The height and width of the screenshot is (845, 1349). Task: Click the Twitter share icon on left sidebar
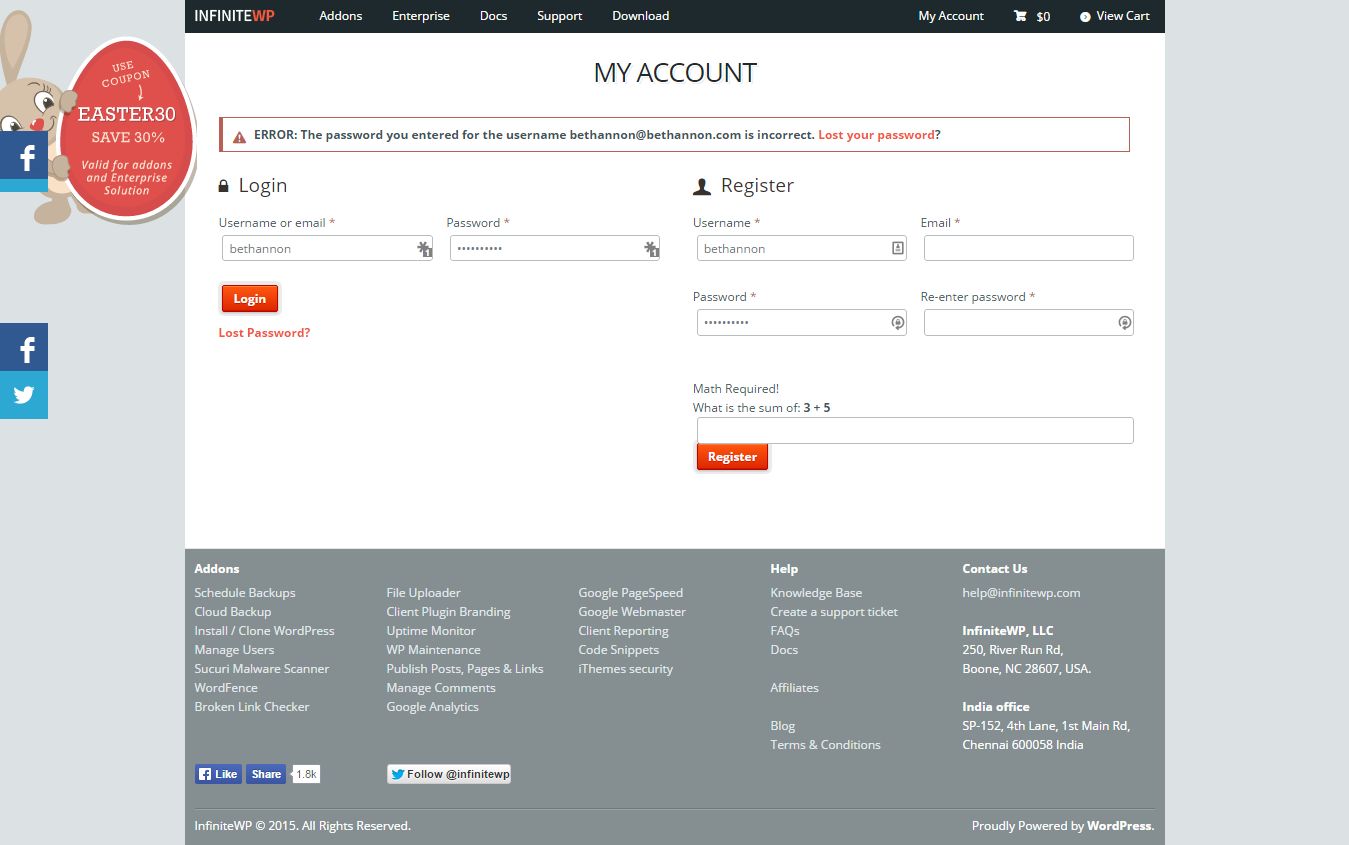[24, 395]
